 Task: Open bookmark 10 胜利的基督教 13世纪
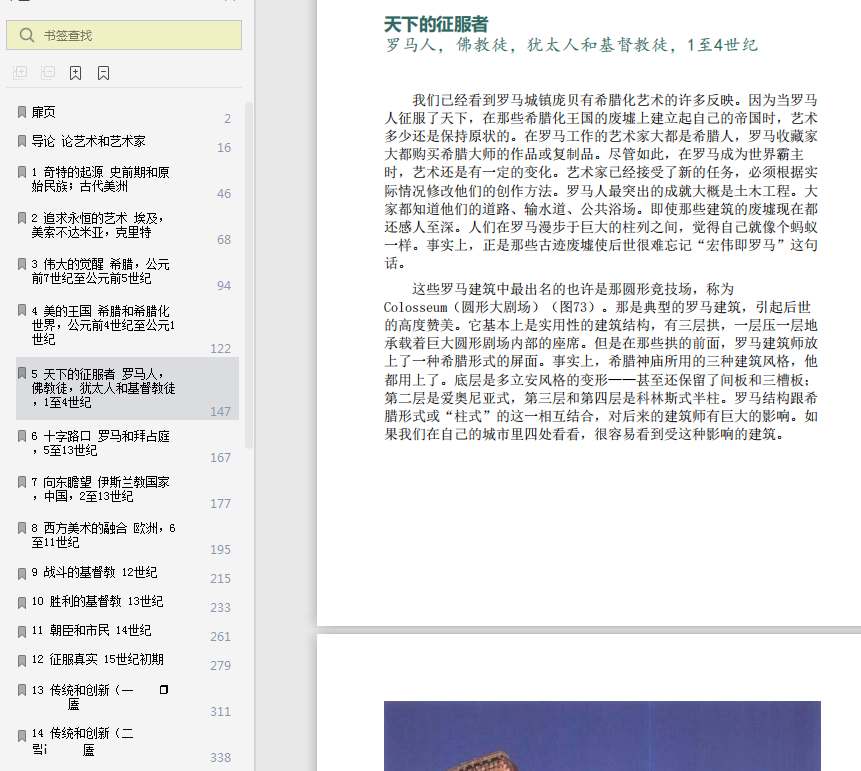click(x=97, y=601)
